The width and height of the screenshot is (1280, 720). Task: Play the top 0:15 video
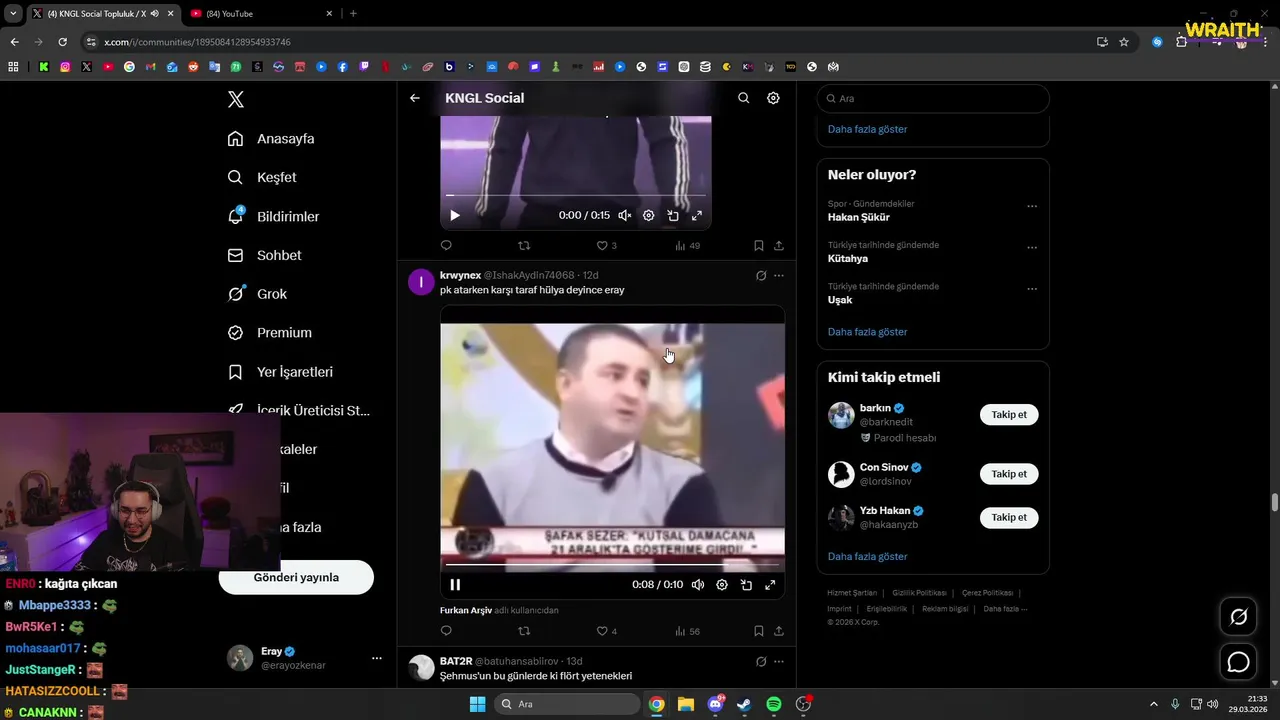tap(455, 215)
